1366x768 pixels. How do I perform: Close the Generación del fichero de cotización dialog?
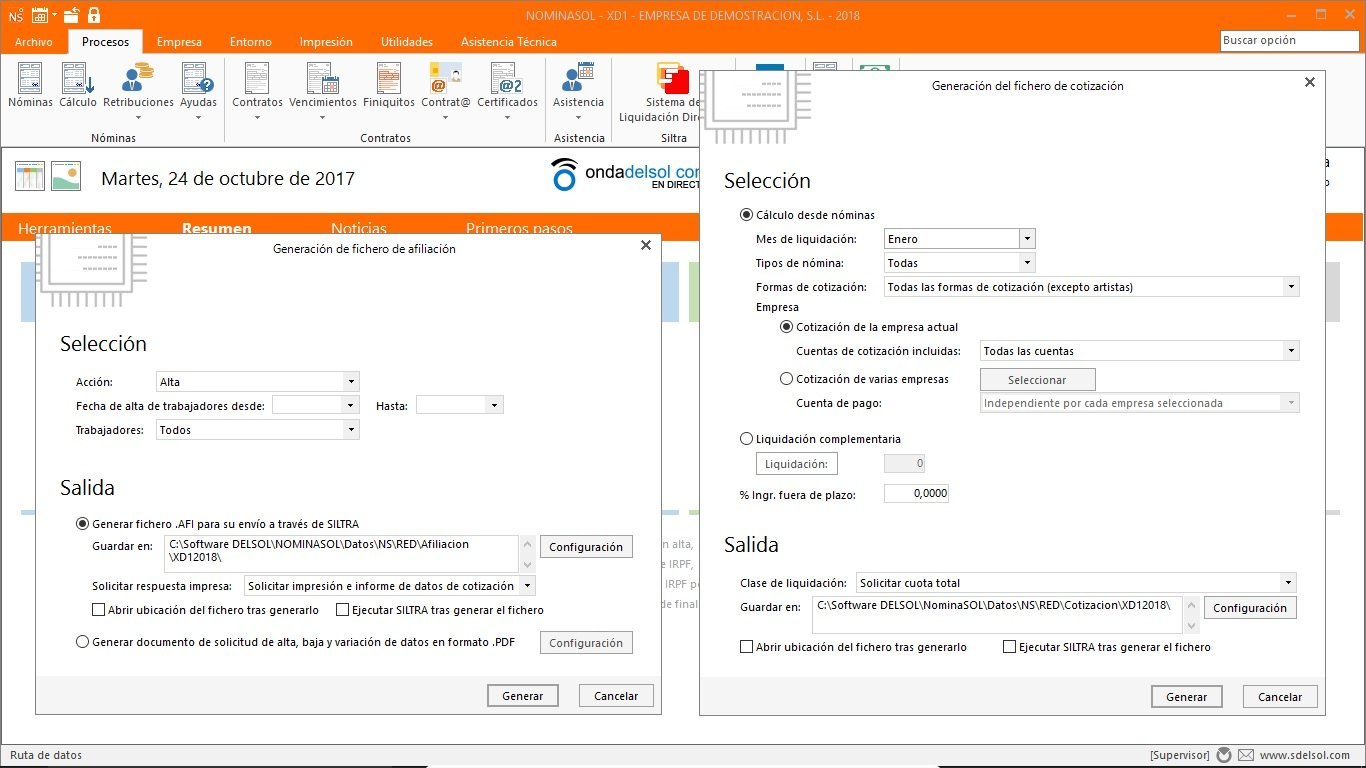point(1310,83)
